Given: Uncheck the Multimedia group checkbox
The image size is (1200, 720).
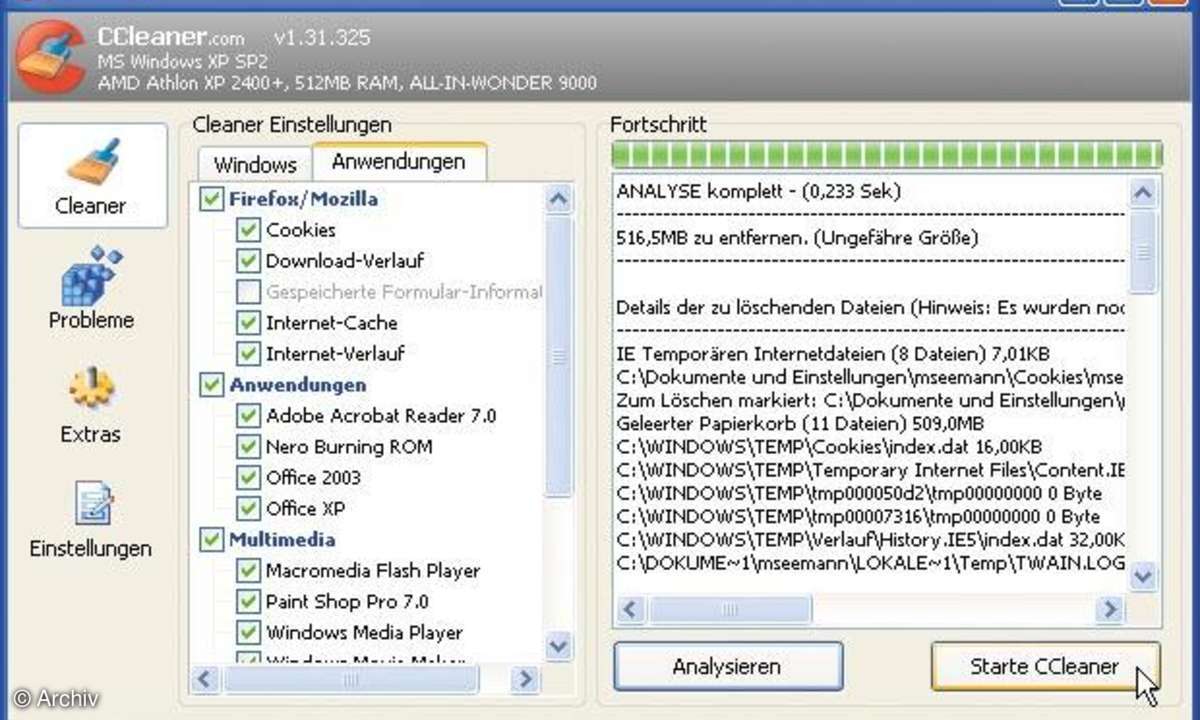Looking at the screenshot, I should pyautogui.click(x=210, y=540).
